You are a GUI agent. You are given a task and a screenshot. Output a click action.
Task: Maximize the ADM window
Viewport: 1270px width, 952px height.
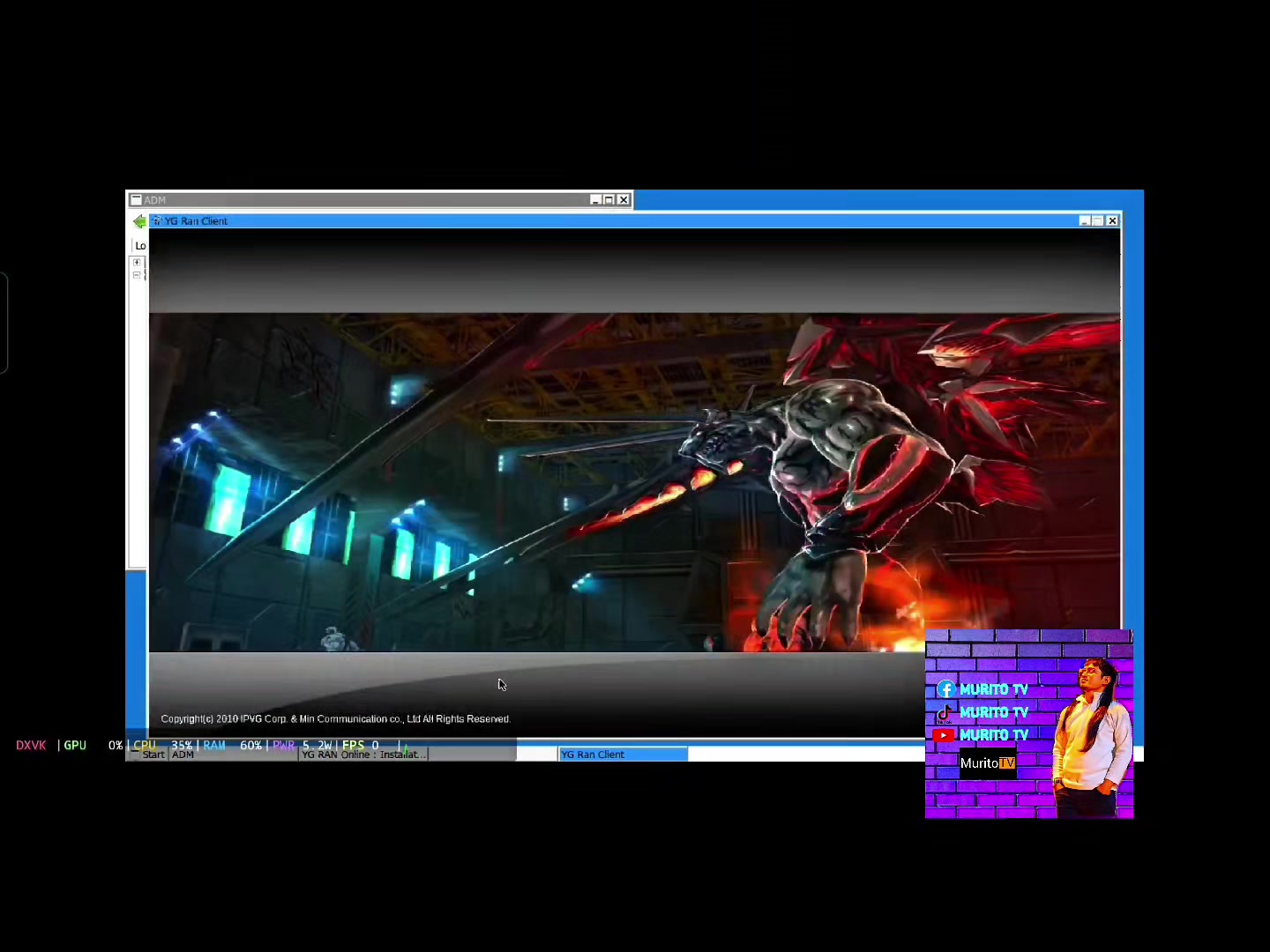609,200
